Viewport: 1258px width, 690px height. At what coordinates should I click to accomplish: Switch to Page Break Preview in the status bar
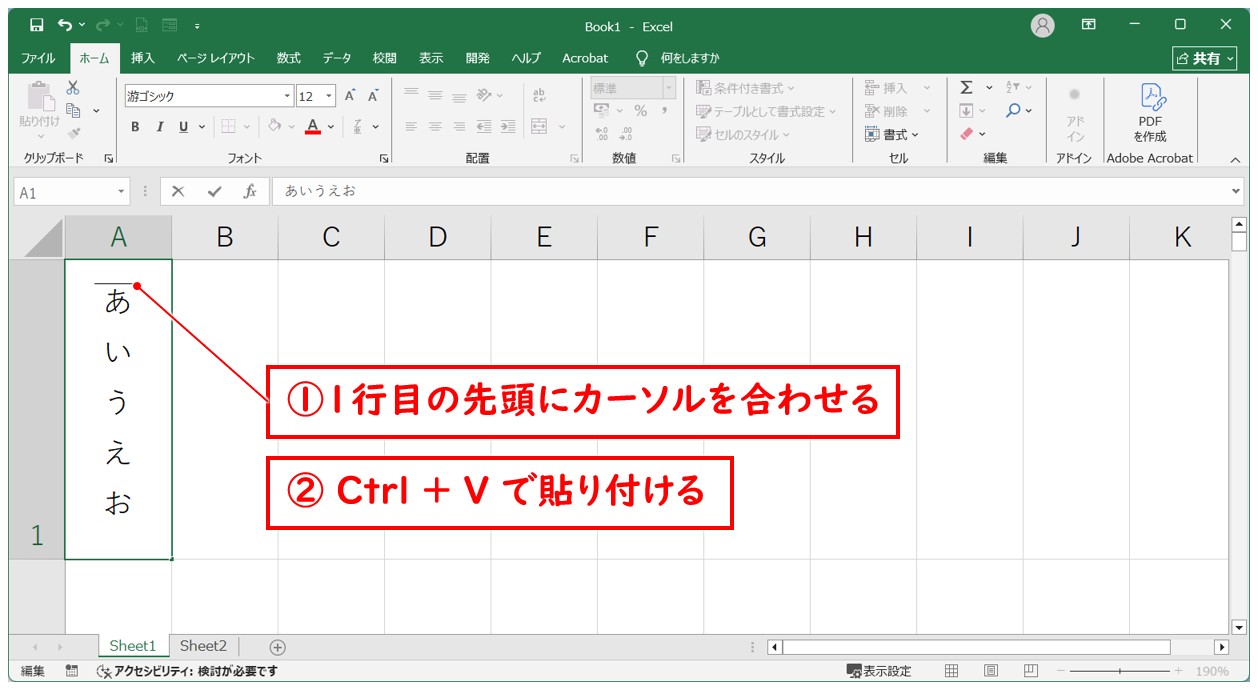pos(1030,671)
